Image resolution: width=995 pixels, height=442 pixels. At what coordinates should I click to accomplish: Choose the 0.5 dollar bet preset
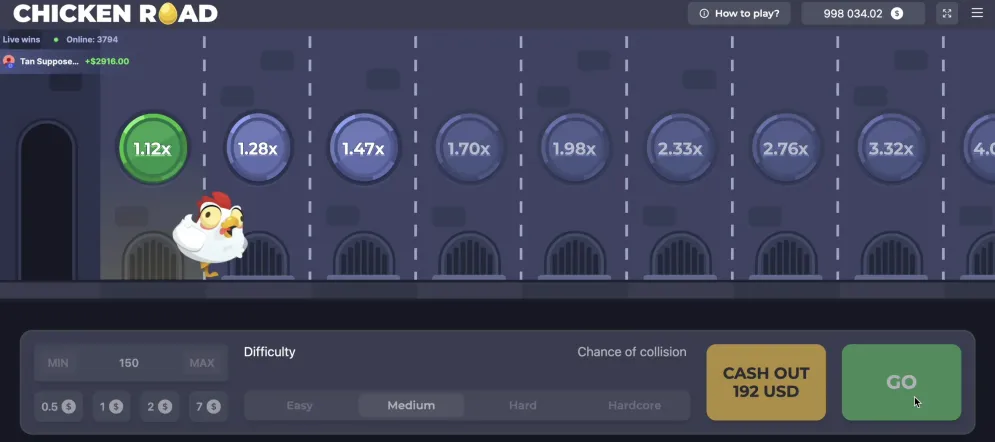coord(58,406)
